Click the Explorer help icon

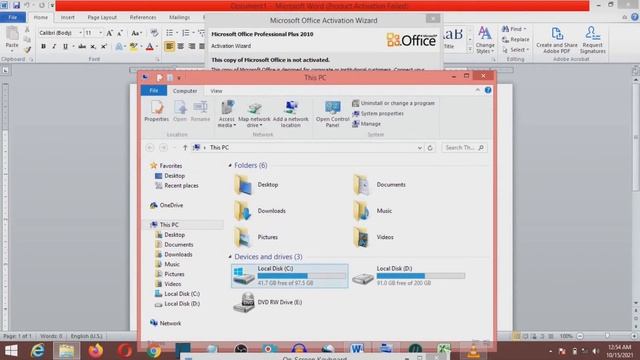point(488,90)
